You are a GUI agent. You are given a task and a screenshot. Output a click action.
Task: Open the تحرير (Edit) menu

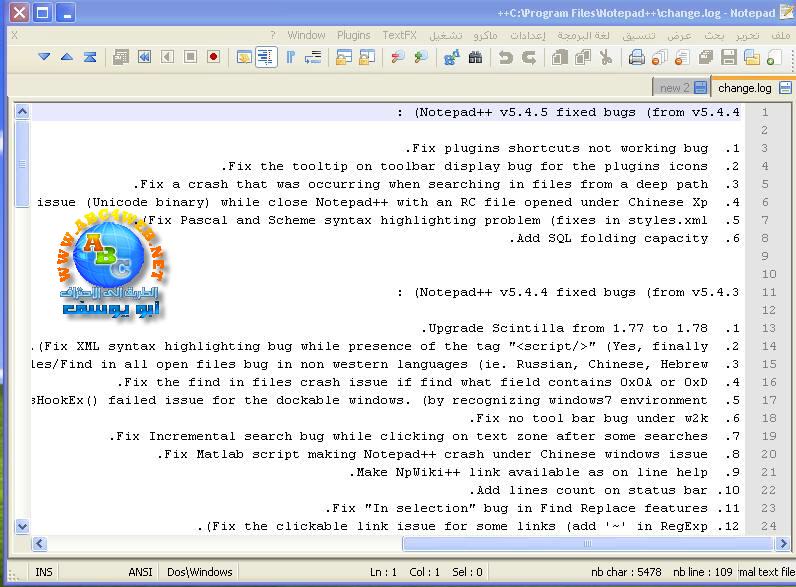748,35
